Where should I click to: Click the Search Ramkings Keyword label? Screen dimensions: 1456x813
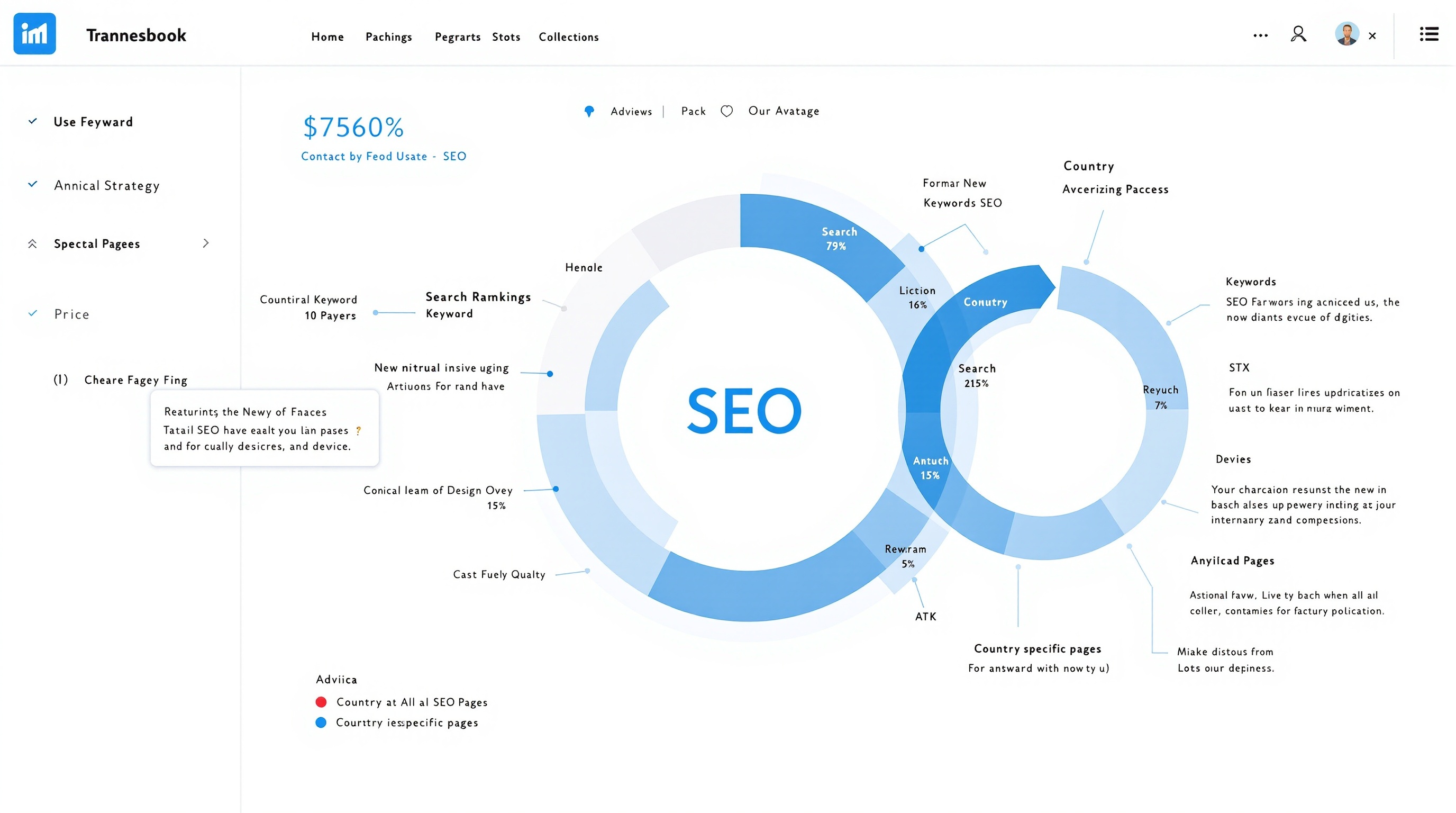tap(478, 305)
